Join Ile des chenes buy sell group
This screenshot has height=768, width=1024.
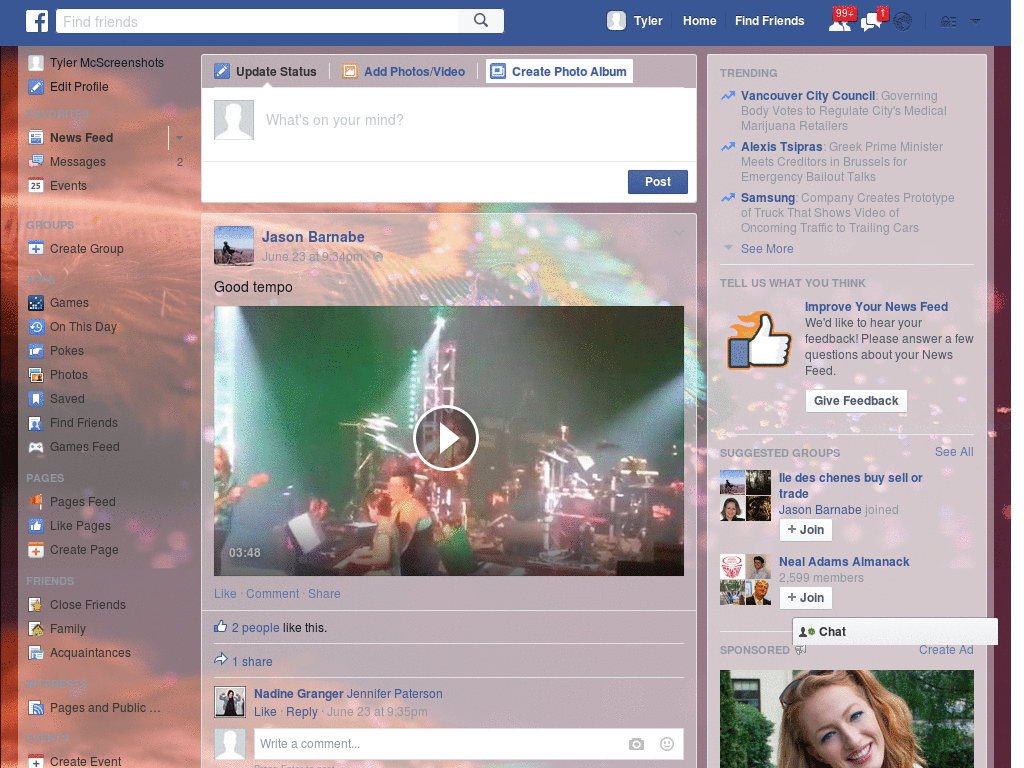click(x=805, y=530)
